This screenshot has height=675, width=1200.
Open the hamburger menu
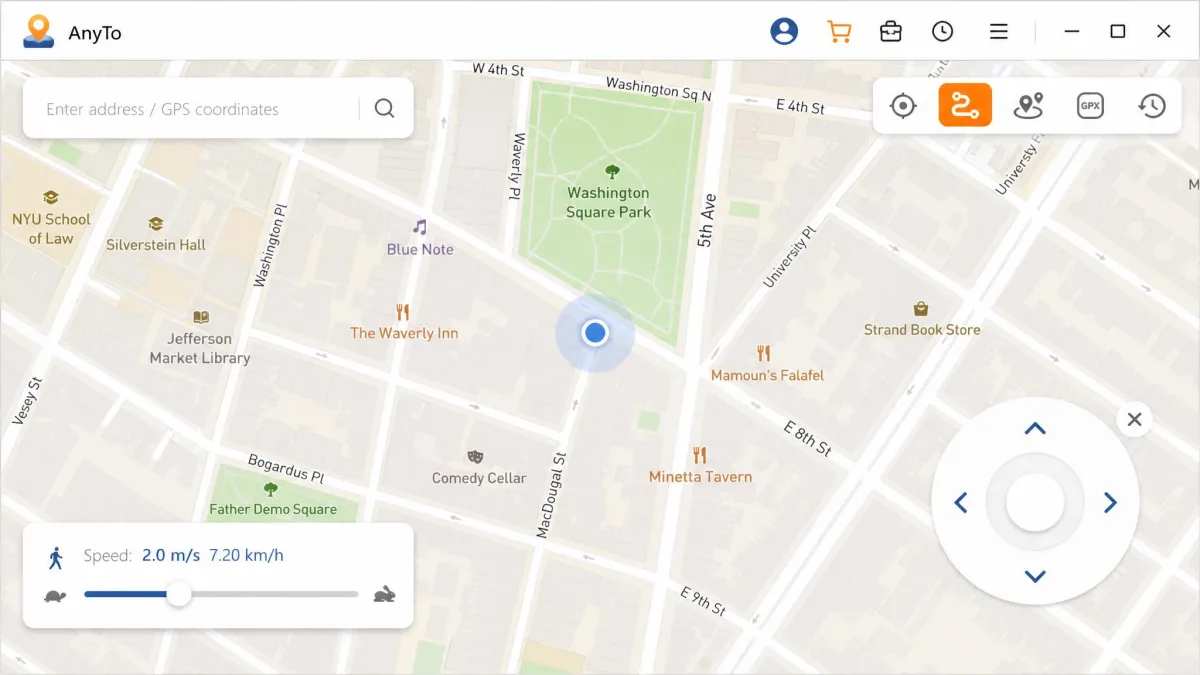tap(998, 32)
